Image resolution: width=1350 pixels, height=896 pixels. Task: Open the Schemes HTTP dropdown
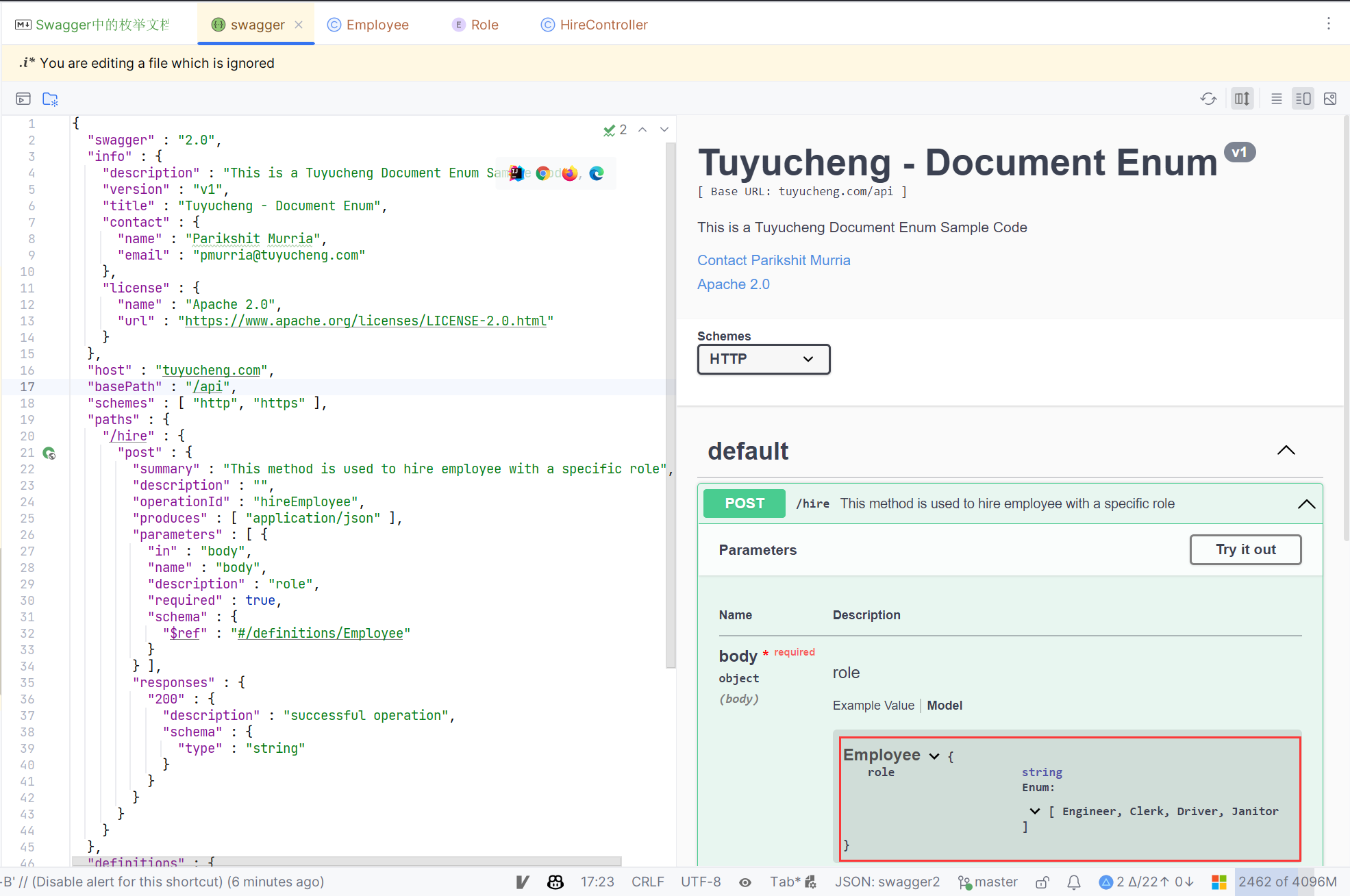point(764,359)
